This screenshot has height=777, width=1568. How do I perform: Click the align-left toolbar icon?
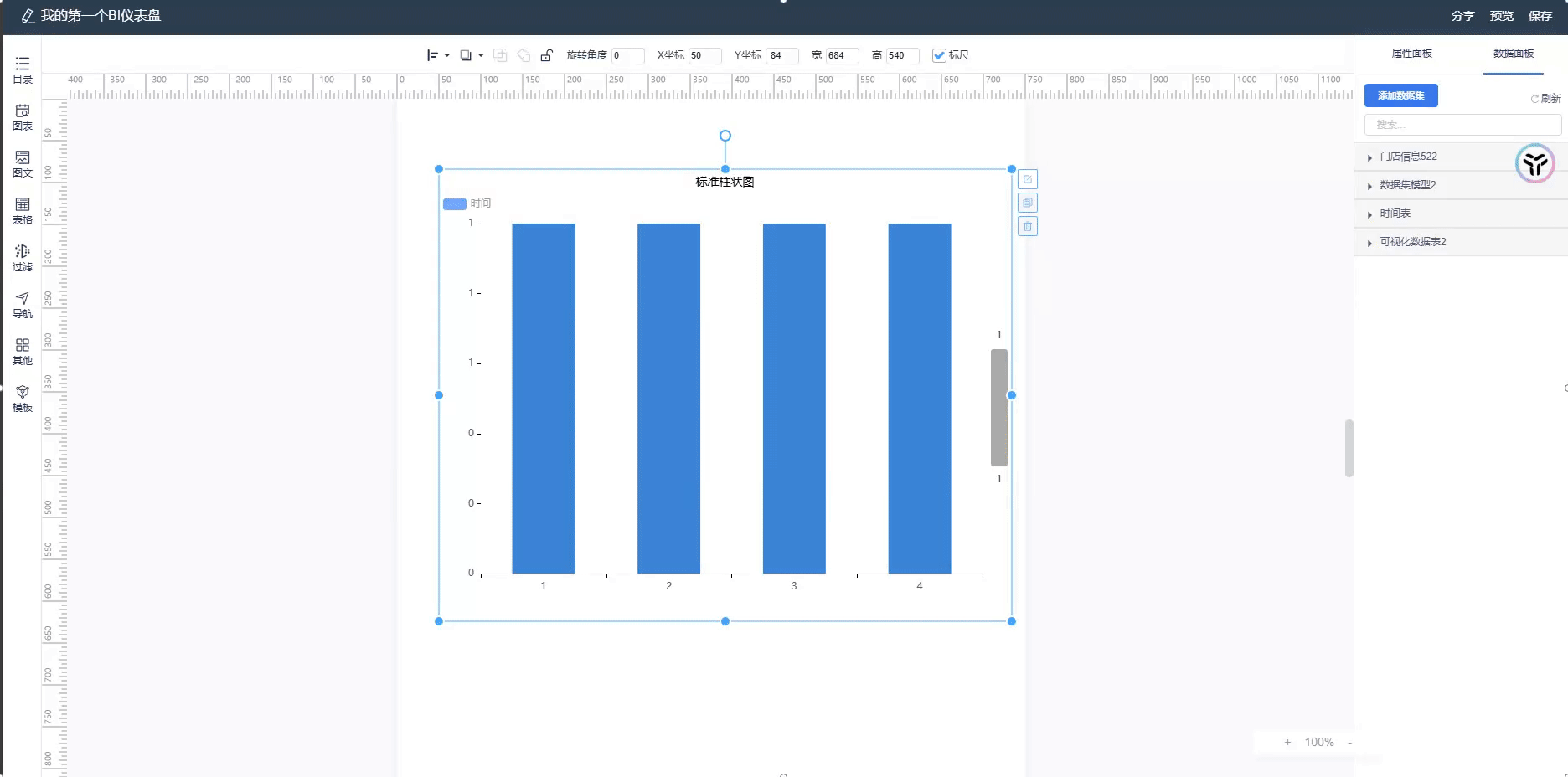tap(432, 55)
